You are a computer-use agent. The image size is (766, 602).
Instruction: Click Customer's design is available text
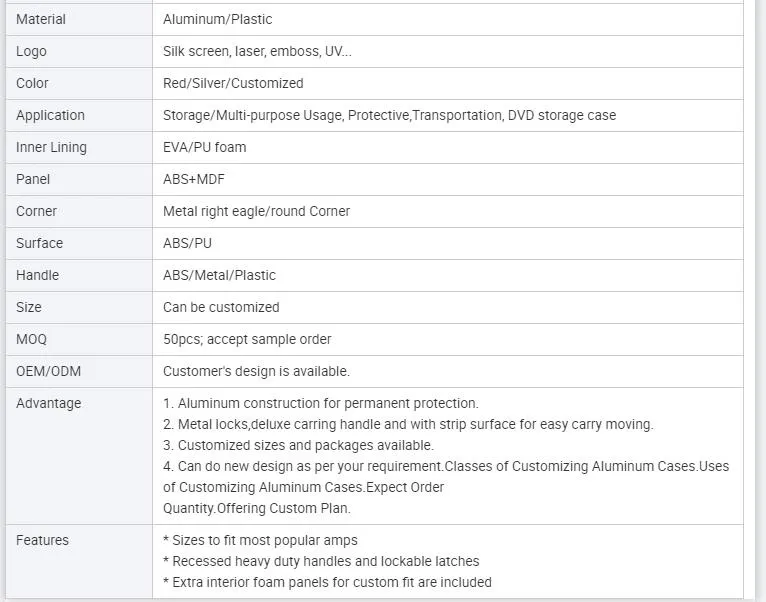[x=256, y=371]
